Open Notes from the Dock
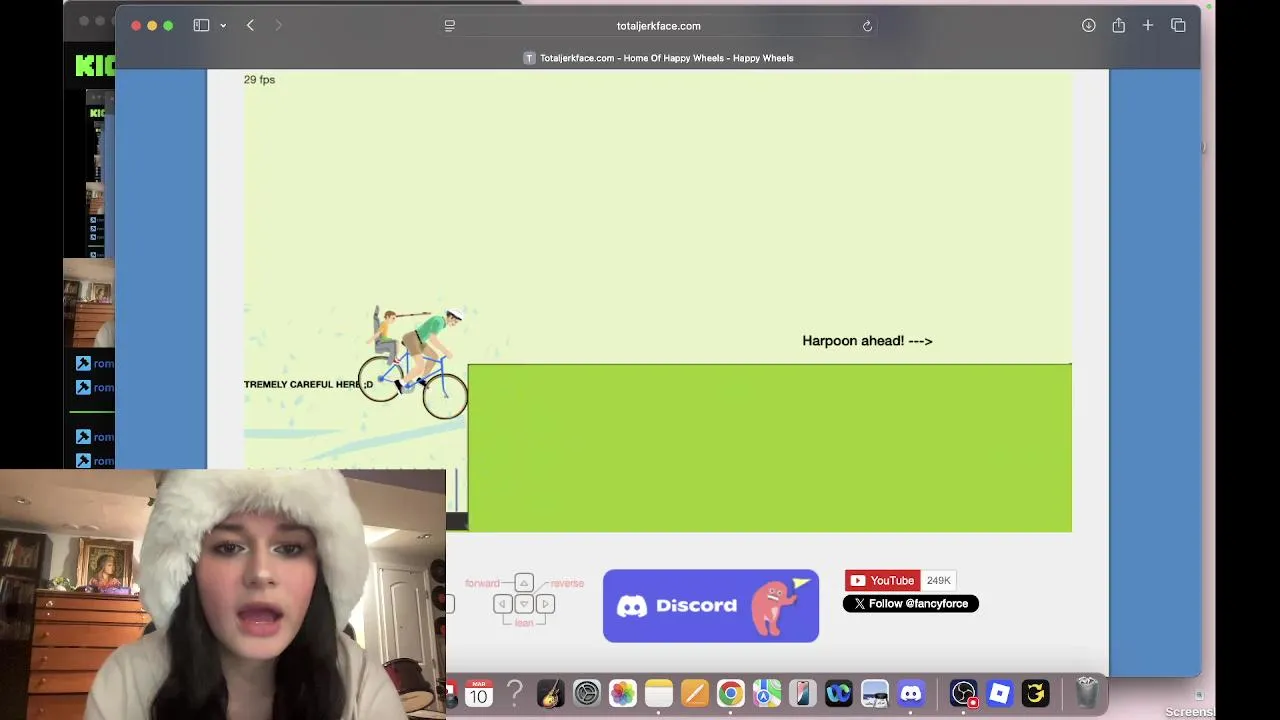This screenshot has height=720, width=1280. coord(658,693)
